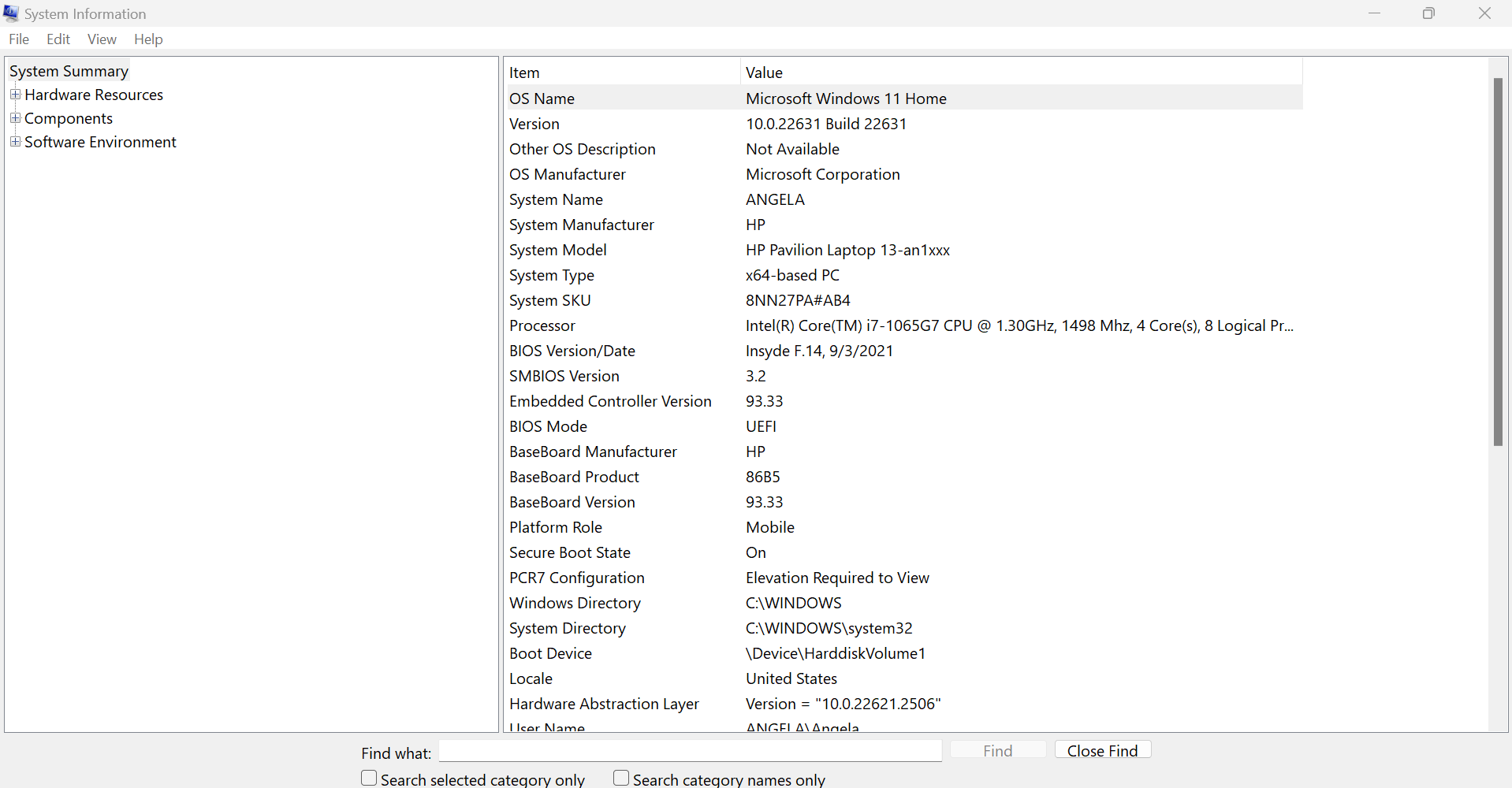Click the Find what input field
The height and width of the screenshot is (788, 1512).
click(691, 751)
